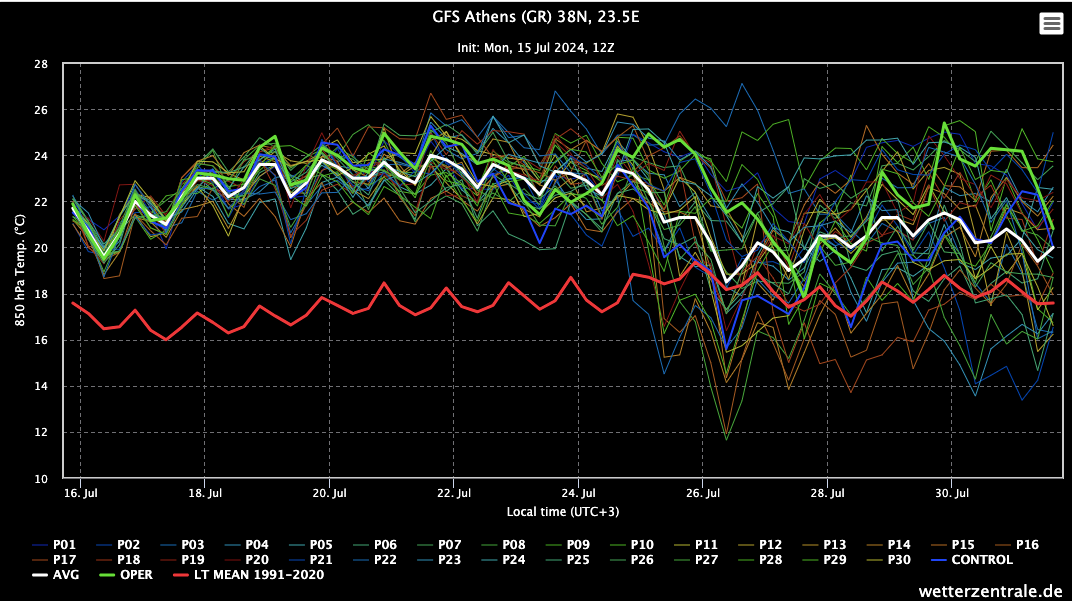Click the red line swatch beside LT MEAN
Screen dimensions: 1072x601
[x=180, y=575]
